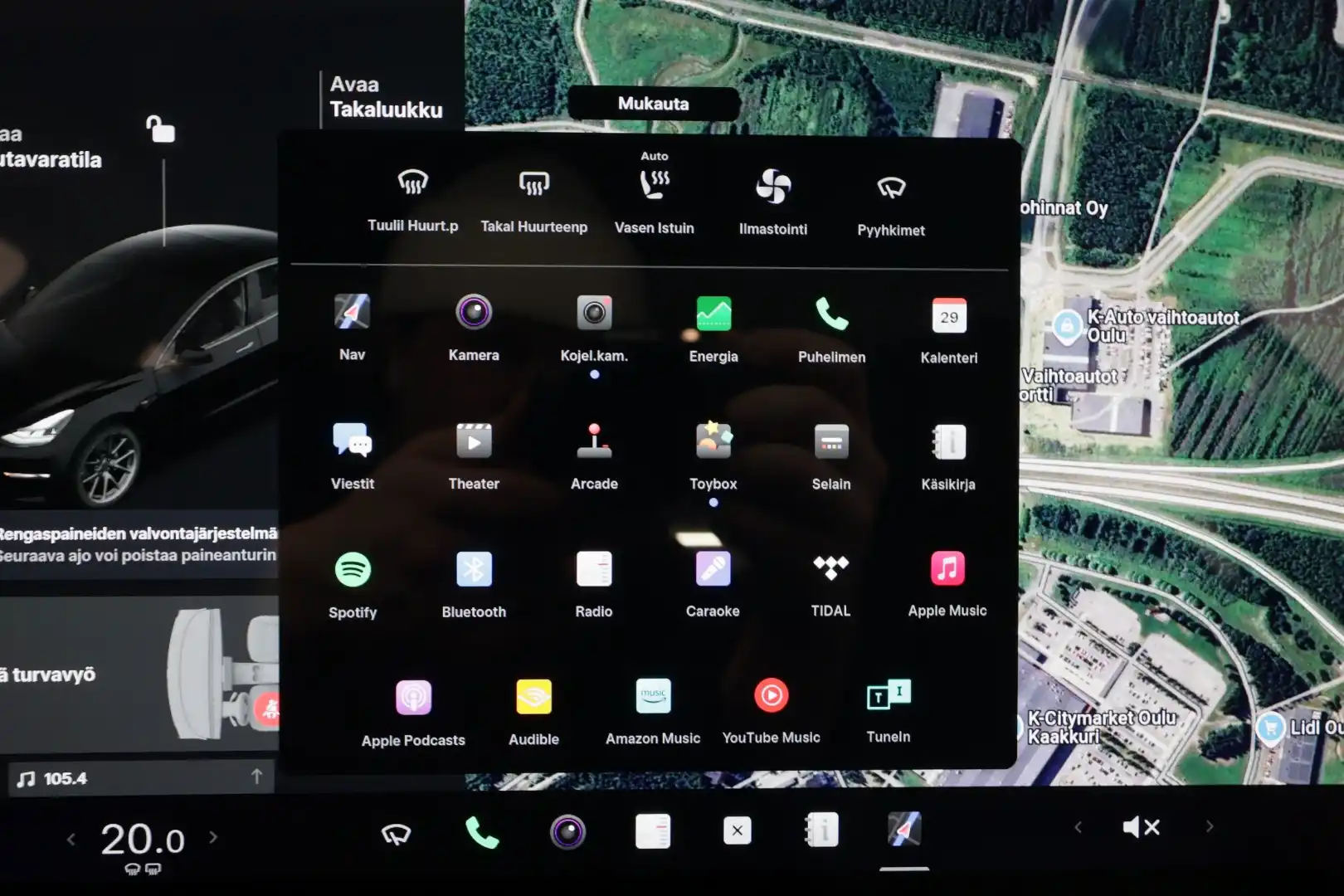Open the Selain browser app
The image size is (1344, 896).
click(x=831, y=442)
